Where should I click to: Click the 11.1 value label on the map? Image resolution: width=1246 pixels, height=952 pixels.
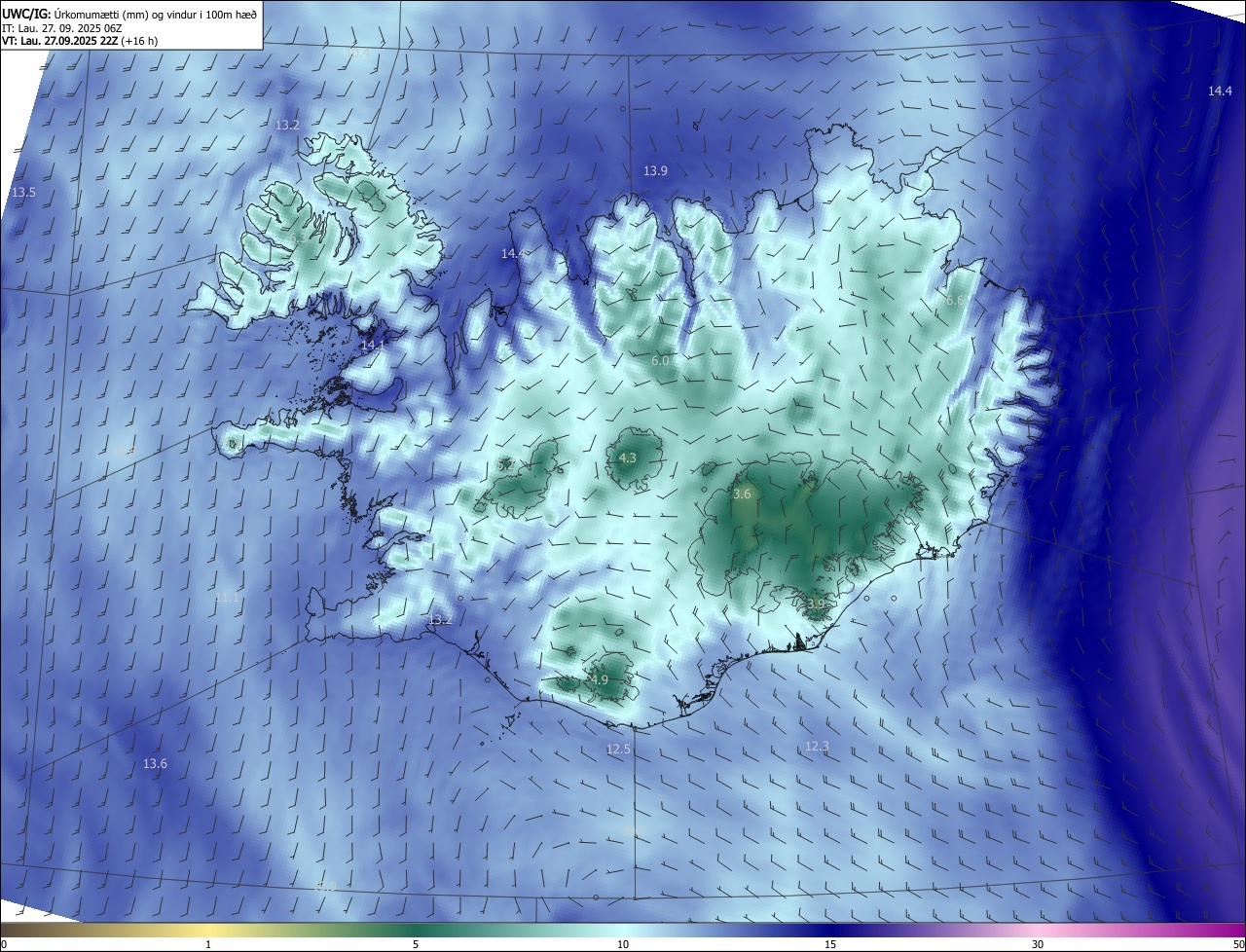[x=227, y=597]
